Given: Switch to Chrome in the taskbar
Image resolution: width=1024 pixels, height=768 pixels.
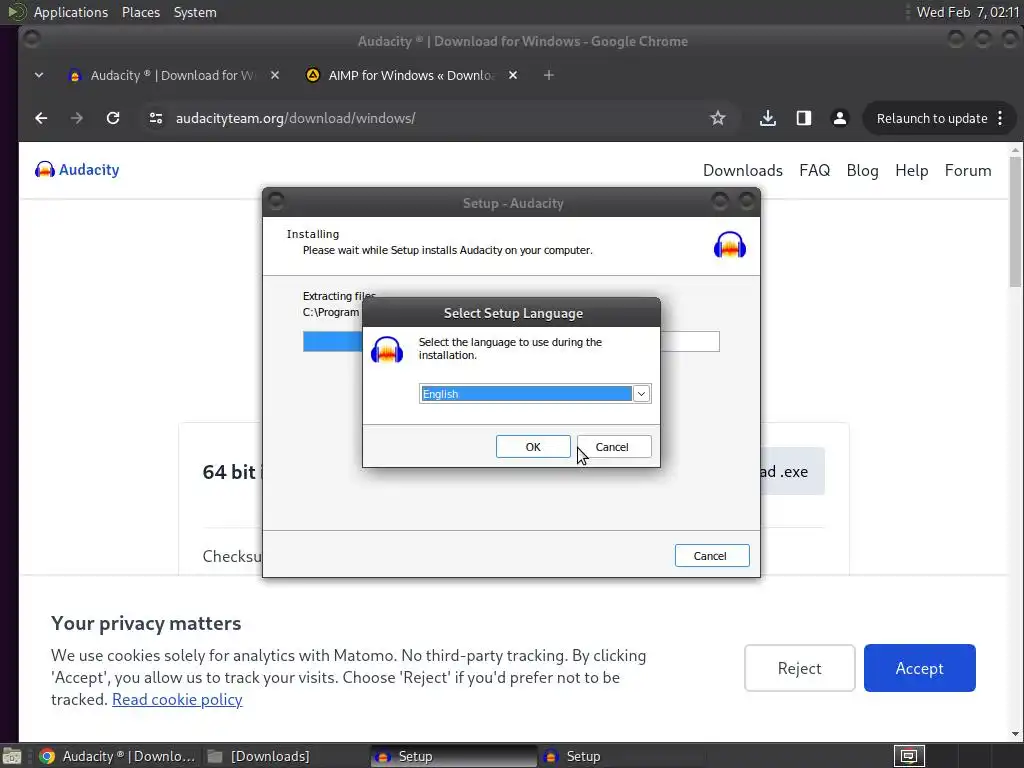Looking at the screenshot, I should tap(118, 756).
